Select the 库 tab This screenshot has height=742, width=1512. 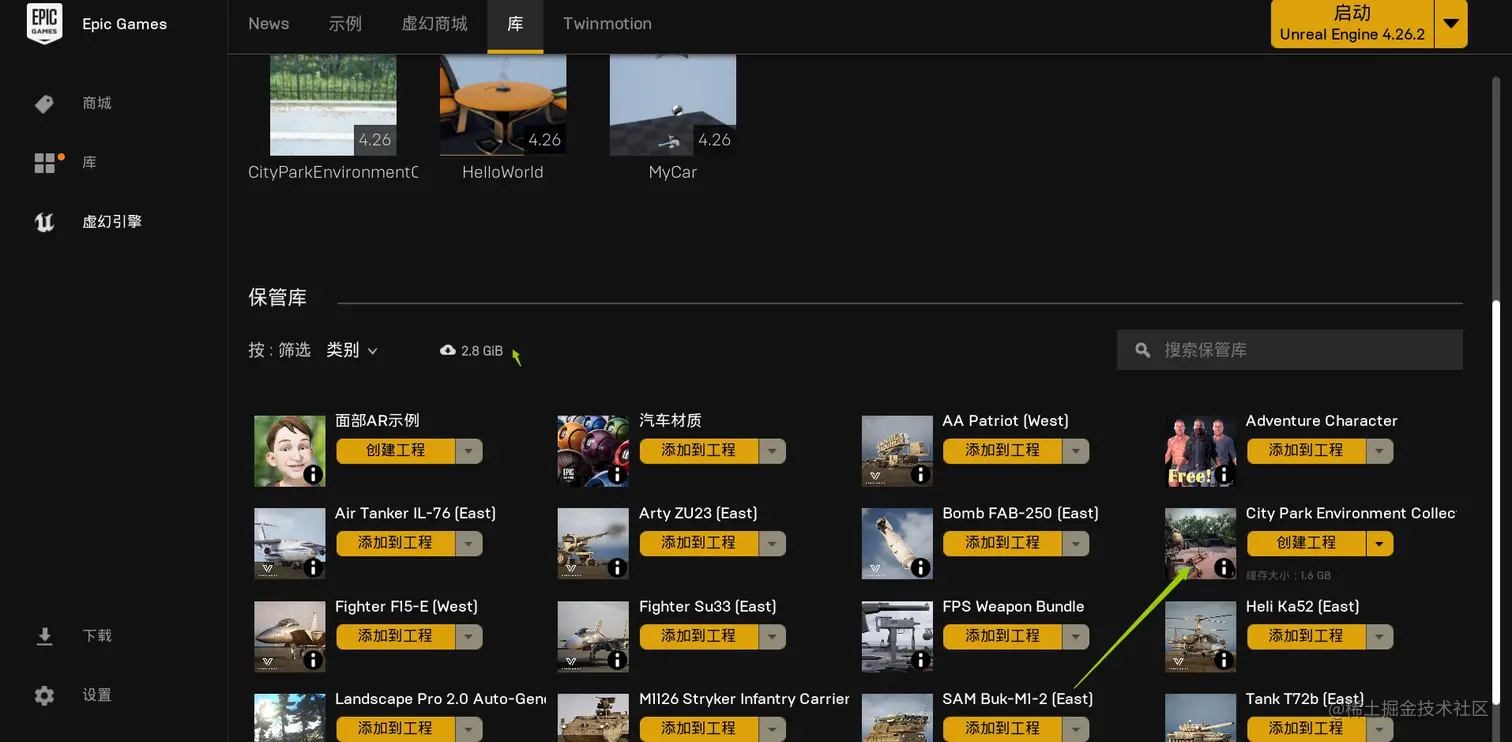point(515,24)
